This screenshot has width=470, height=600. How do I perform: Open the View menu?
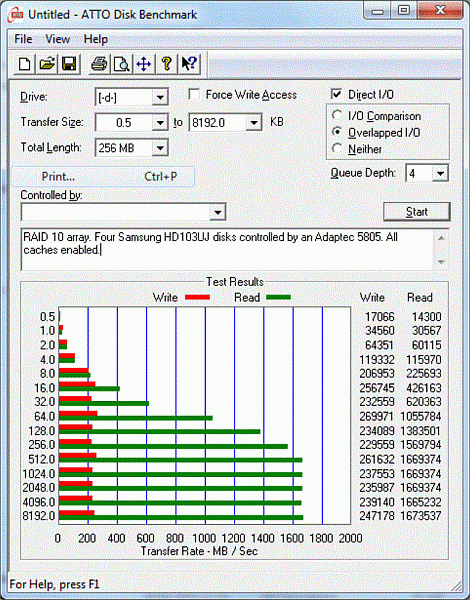pos(57,39)
